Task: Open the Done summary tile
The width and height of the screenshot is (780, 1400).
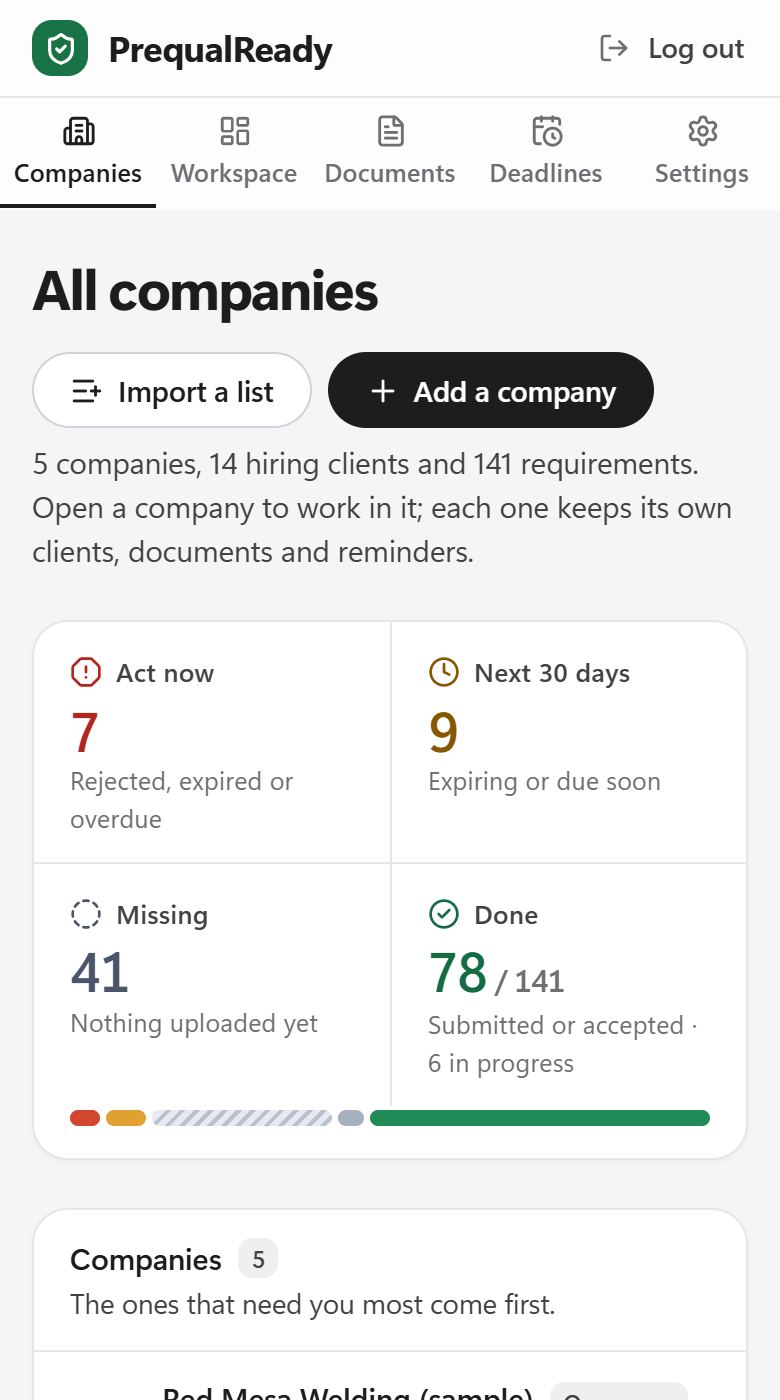Action: 568,984
